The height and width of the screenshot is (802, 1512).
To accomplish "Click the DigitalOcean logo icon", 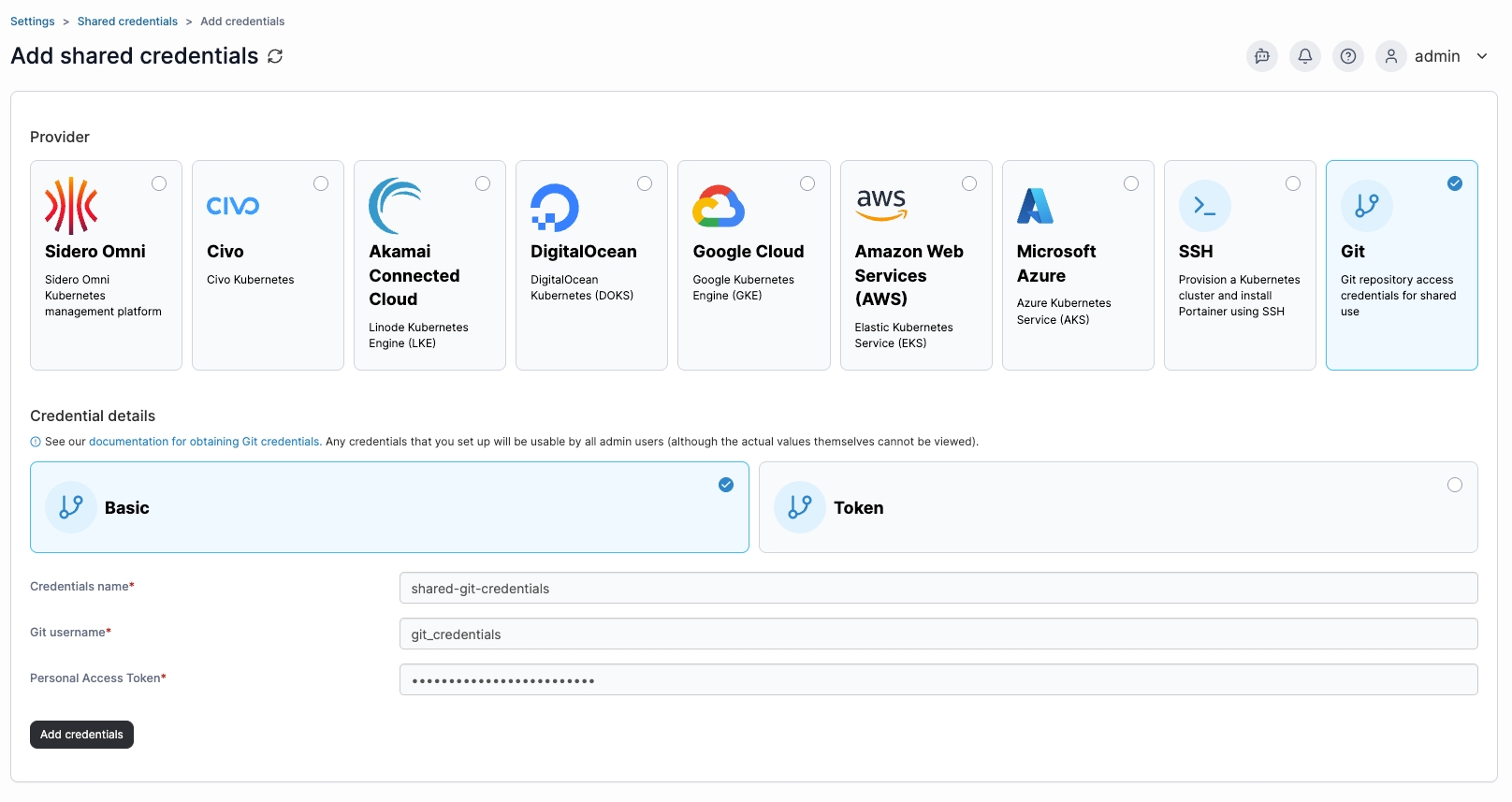I will [x=555, y=207].
